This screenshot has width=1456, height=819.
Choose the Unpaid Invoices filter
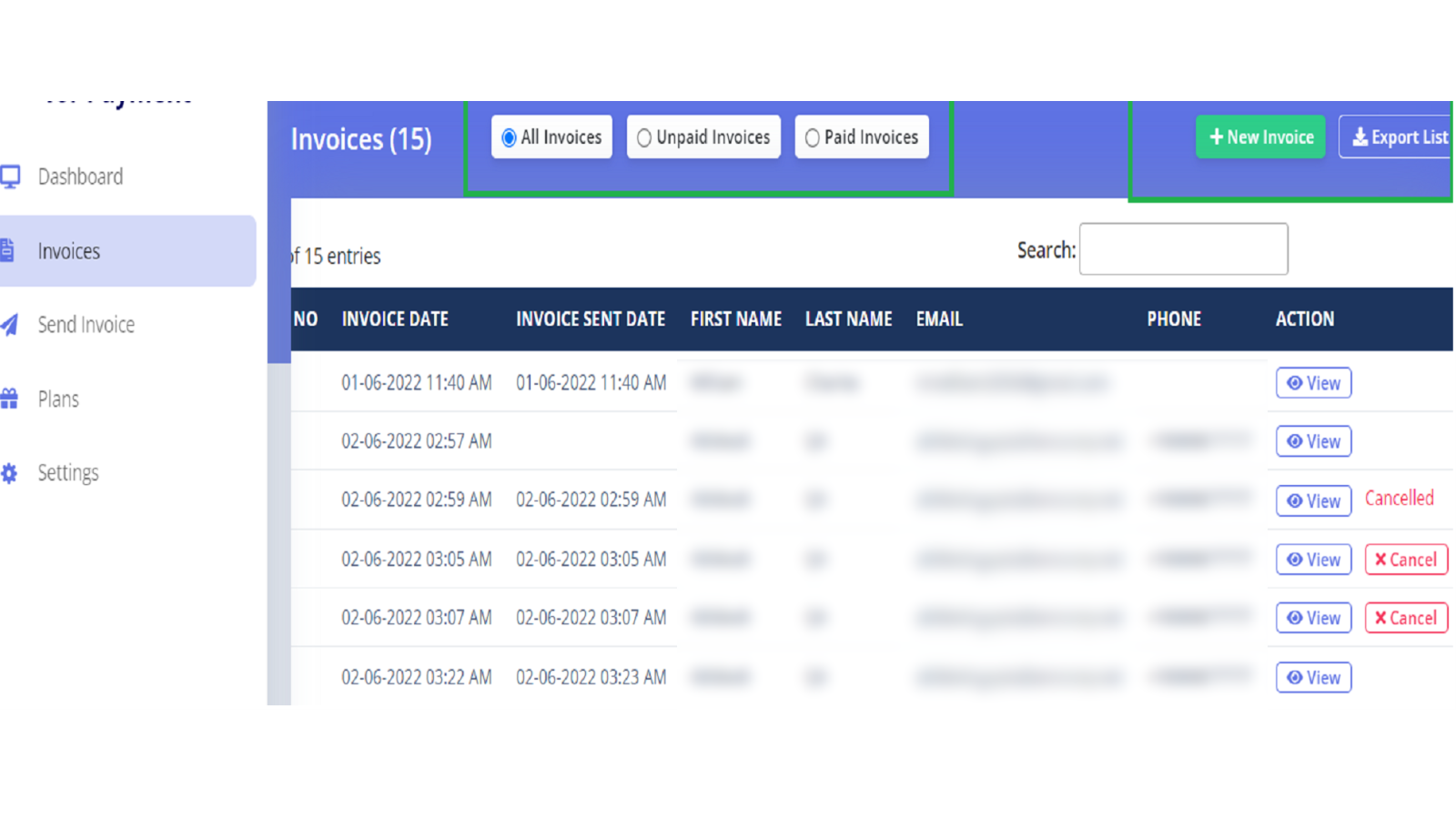(x=645, y=136)
